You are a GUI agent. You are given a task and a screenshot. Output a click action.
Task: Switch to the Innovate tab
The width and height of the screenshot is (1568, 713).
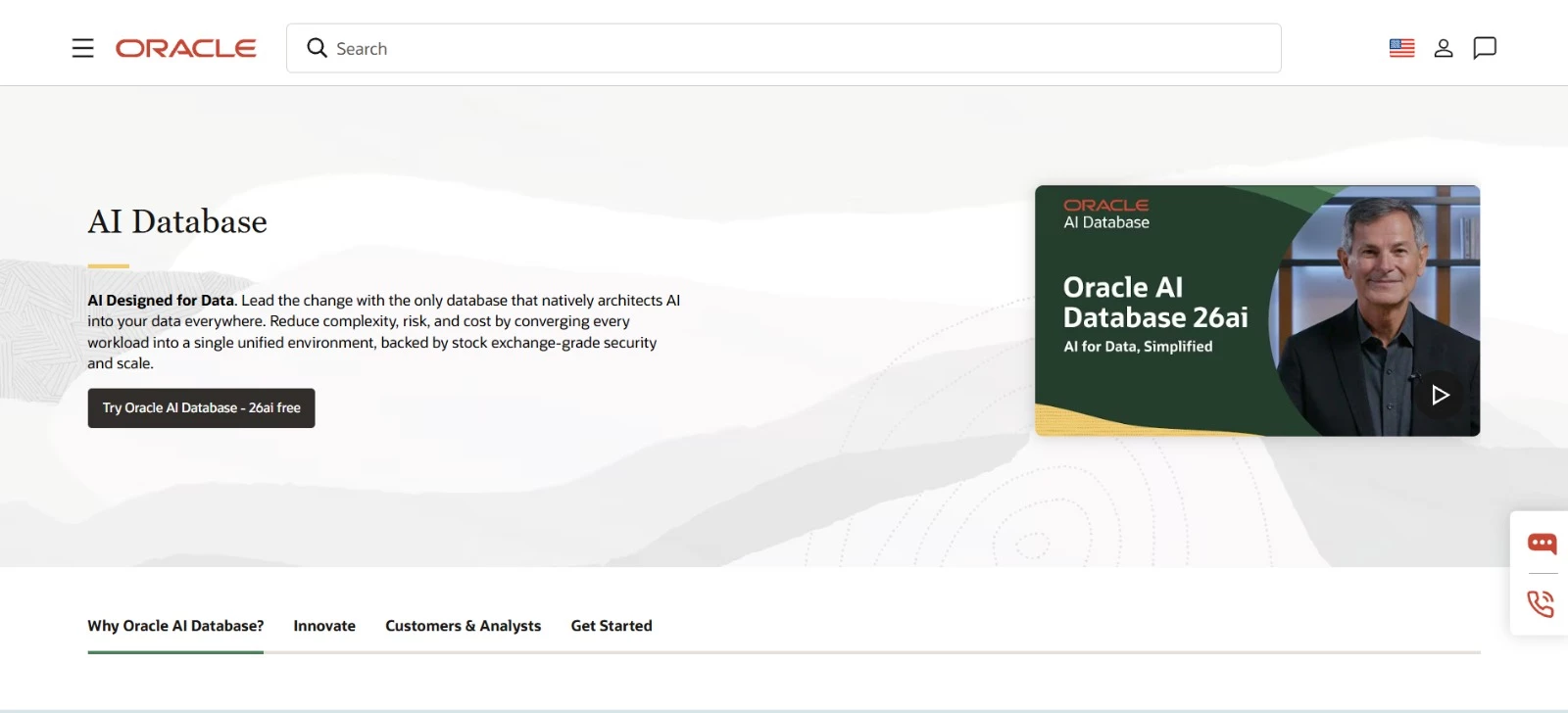pyautogui.click(x=324, y=626)
